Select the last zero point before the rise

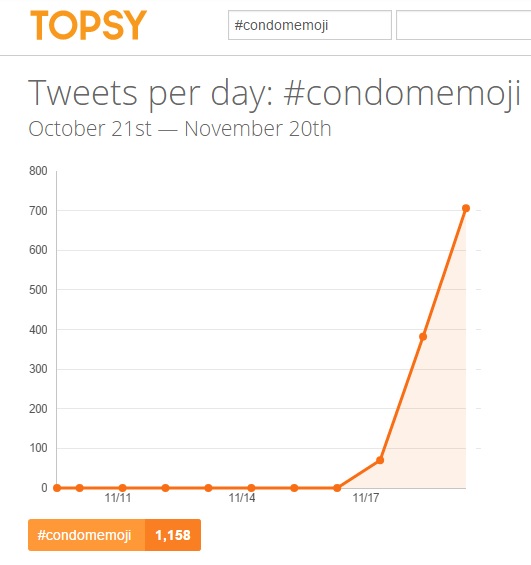point(337,488)
